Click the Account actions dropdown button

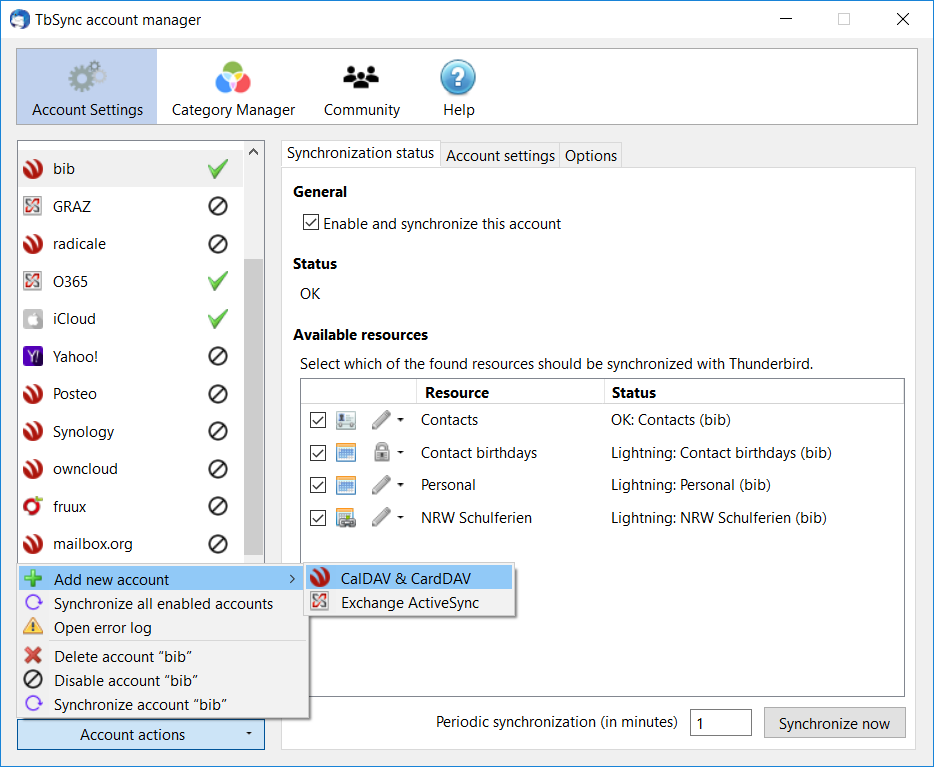point(141,734)
